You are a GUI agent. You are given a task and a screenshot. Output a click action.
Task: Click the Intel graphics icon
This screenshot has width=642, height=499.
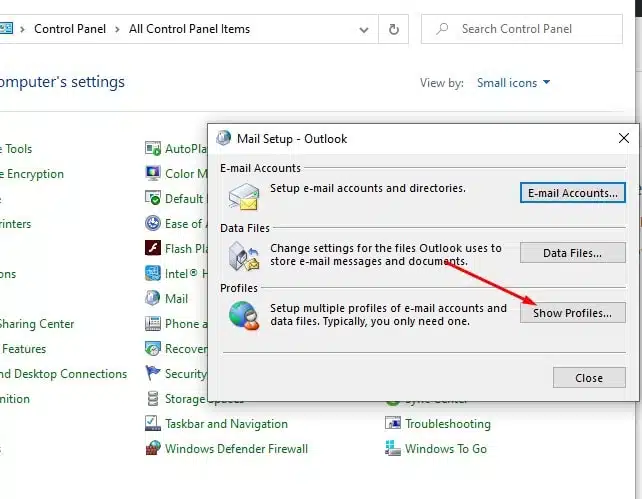(x=153, y=273)
